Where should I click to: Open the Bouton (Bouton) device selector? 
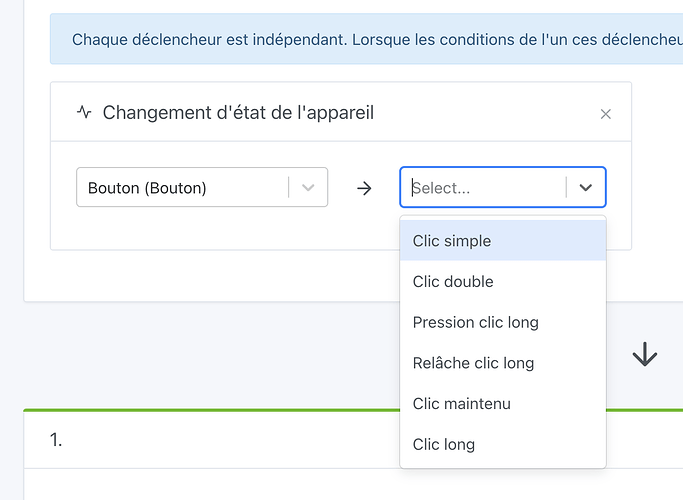(x=201, y=188)
